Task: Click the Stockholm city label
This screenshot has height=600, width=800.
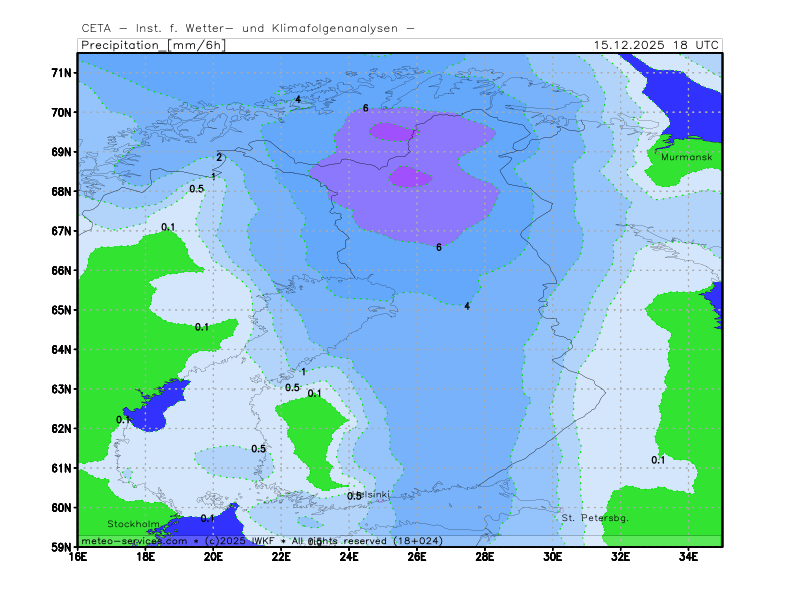Action: 133,524
